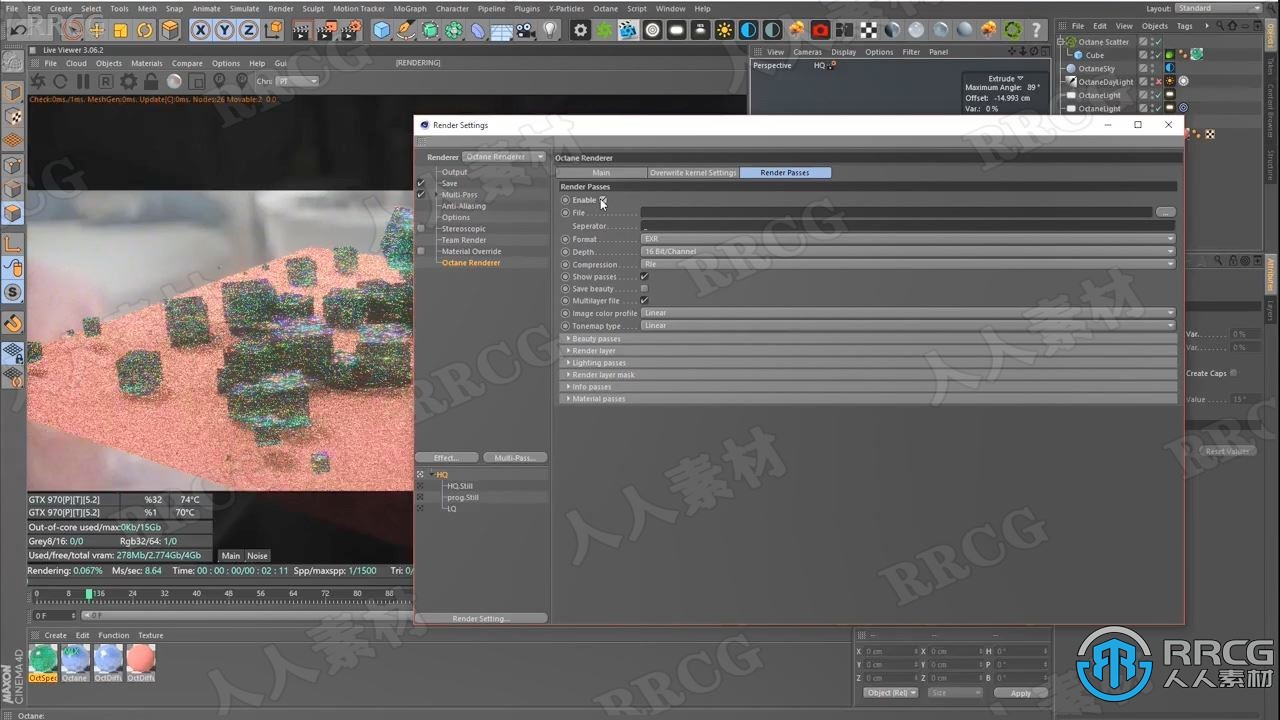Image resolution: width=1280 pixels, height=720 pixels.
Task: Toggle the Save checkbox in settings list
Action: [421, 183]
